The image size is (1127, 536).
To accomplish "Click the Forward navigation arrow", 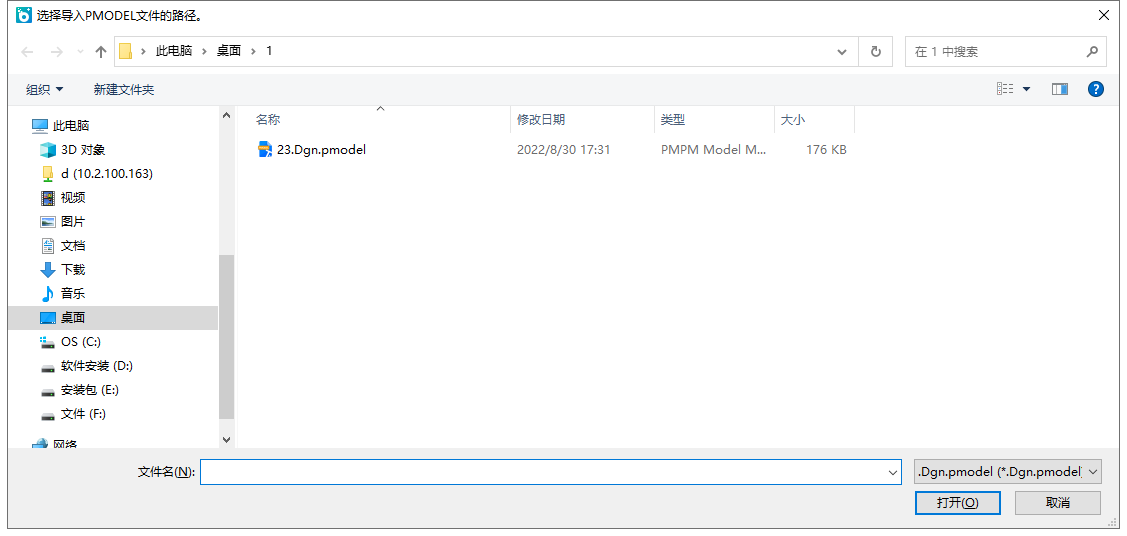I will pos(56,52).
